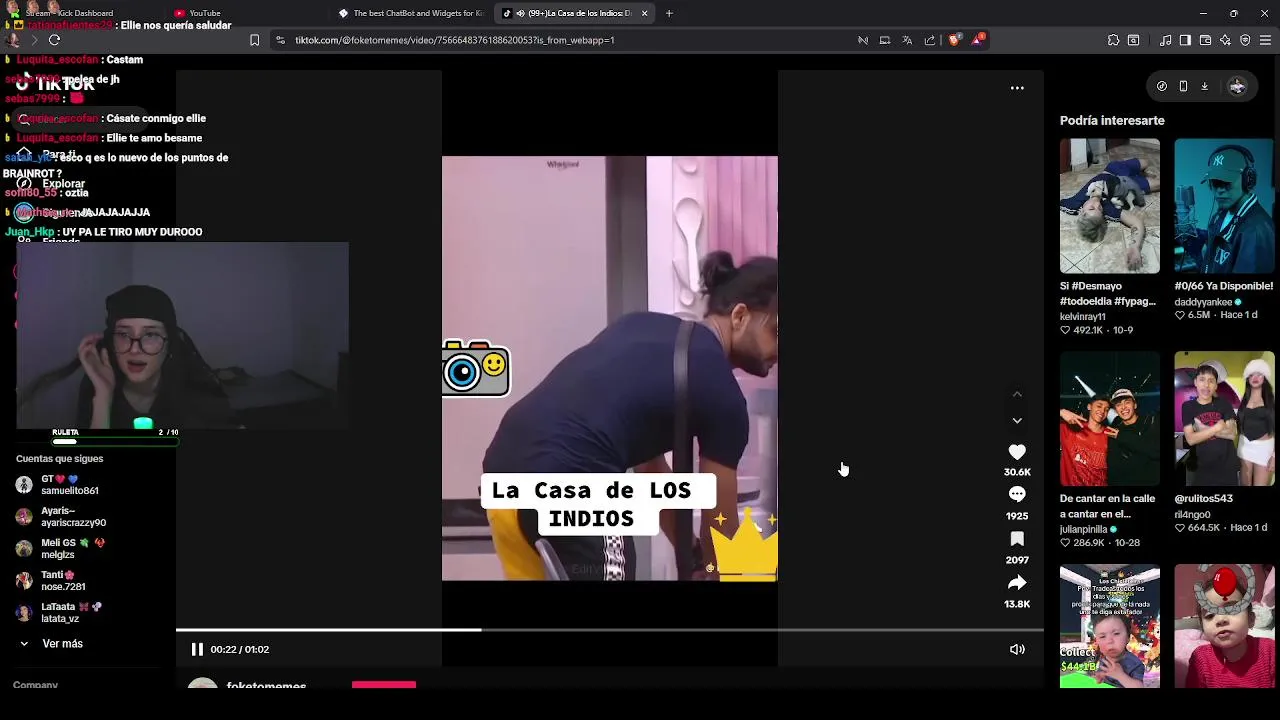View site information icon beside URL
This screenshot has height=720, width=1280.
(280, 40)
